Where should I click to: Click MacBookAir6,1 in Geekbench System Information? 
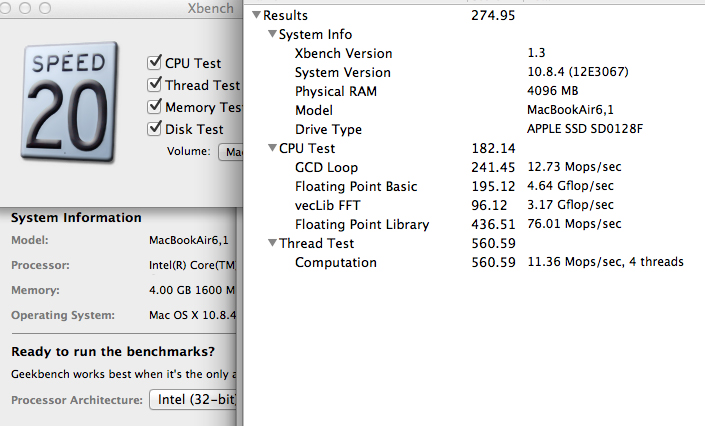tap(189, 240)
